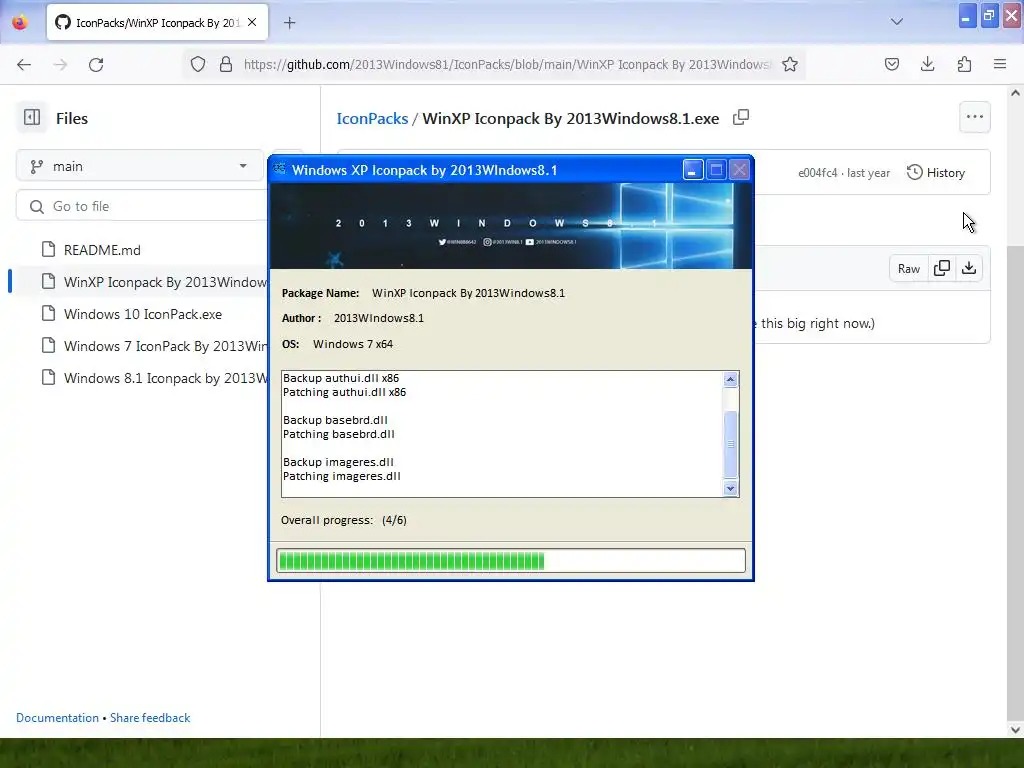This screenshot has height=768, width=1024.
Task: Click the 'Overall progress: (4/6)' text
Action: point(344,520)
